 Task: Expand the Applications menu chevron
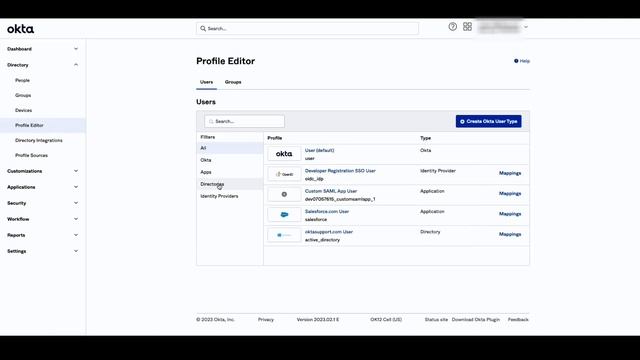(76, 187)
